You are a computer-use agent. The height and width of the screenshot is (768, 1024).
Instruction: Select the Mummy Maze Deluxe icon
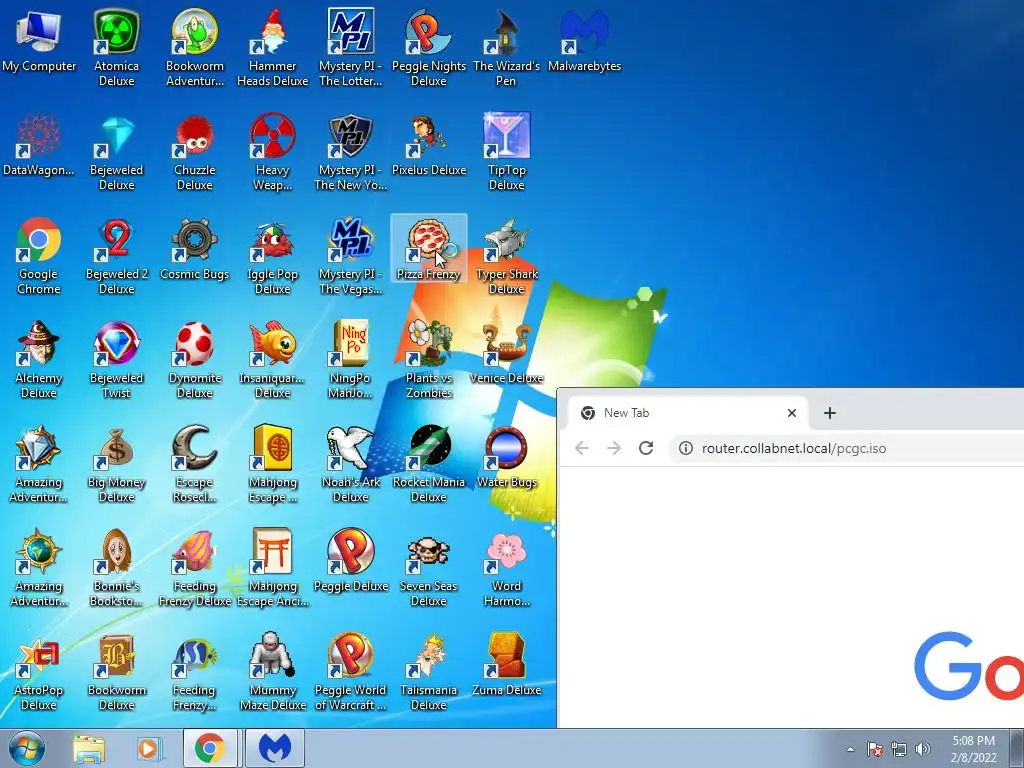(272, 673)
